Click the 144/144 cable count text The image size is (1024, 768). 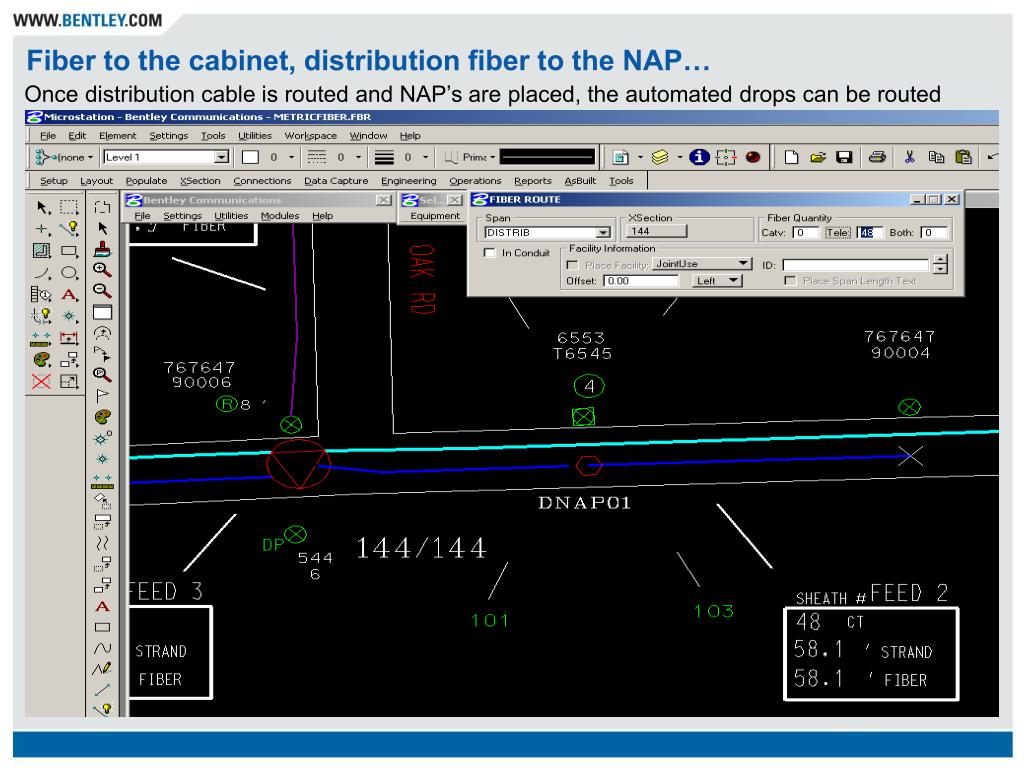[421, 548]
